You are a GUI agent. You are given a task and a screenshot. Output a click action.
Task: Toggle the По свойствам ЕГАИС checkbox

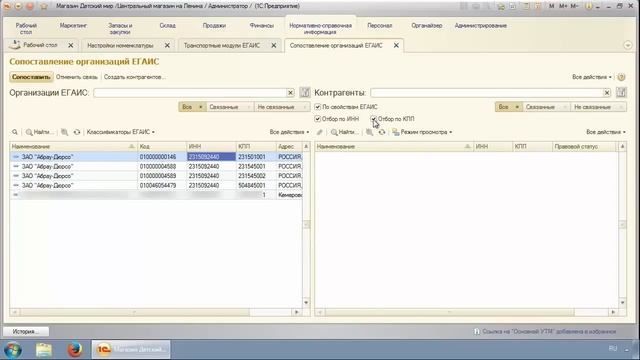coord(318,107)
